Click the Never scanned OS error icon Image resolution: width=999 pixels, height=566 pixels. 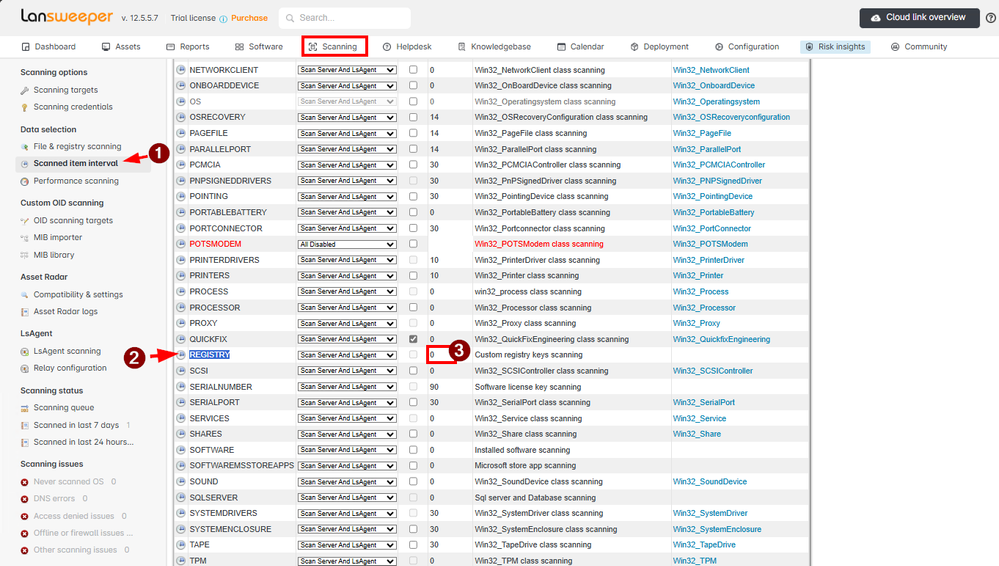(25, 482)
